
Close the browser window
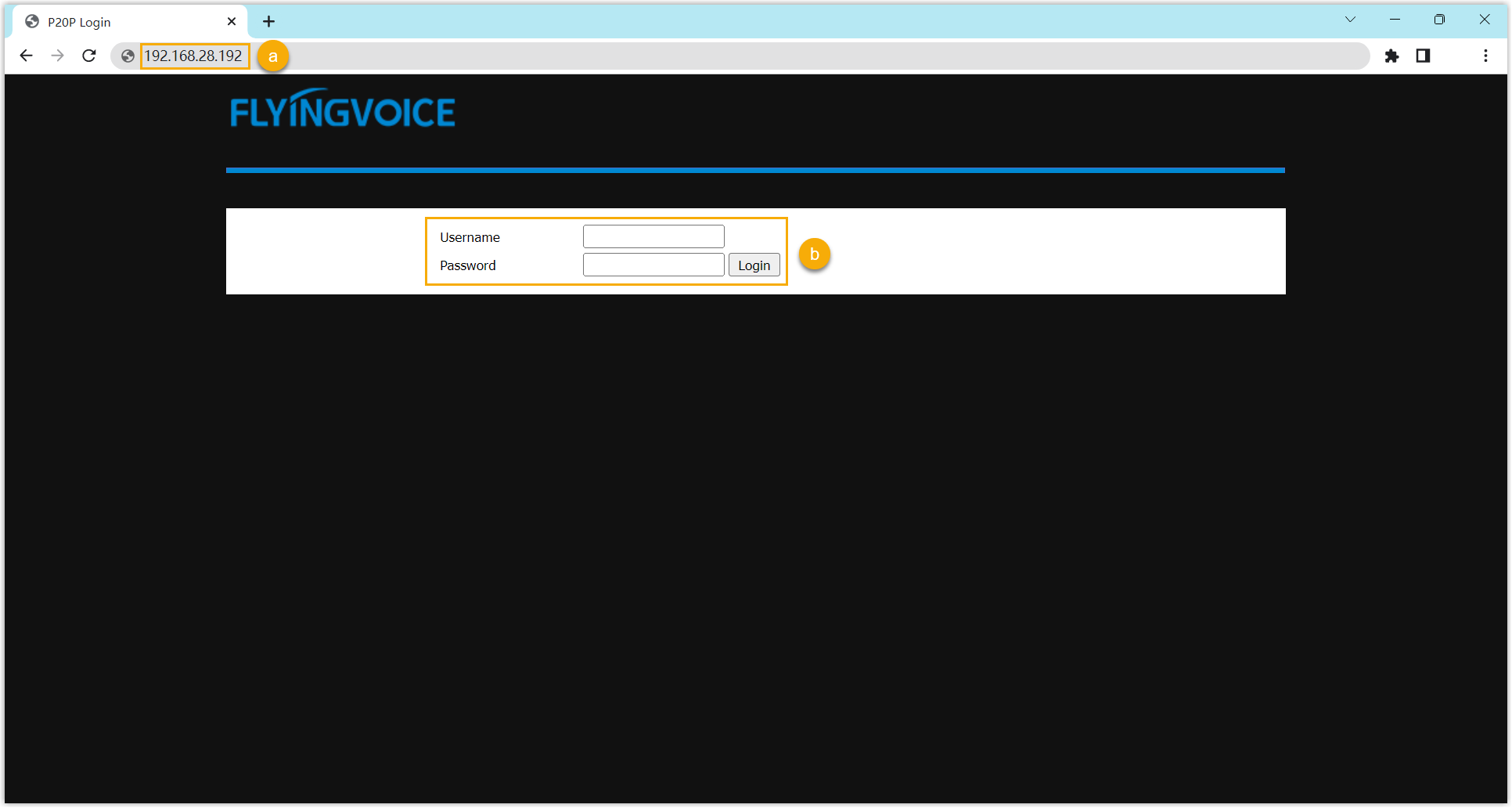(1484, 20)
